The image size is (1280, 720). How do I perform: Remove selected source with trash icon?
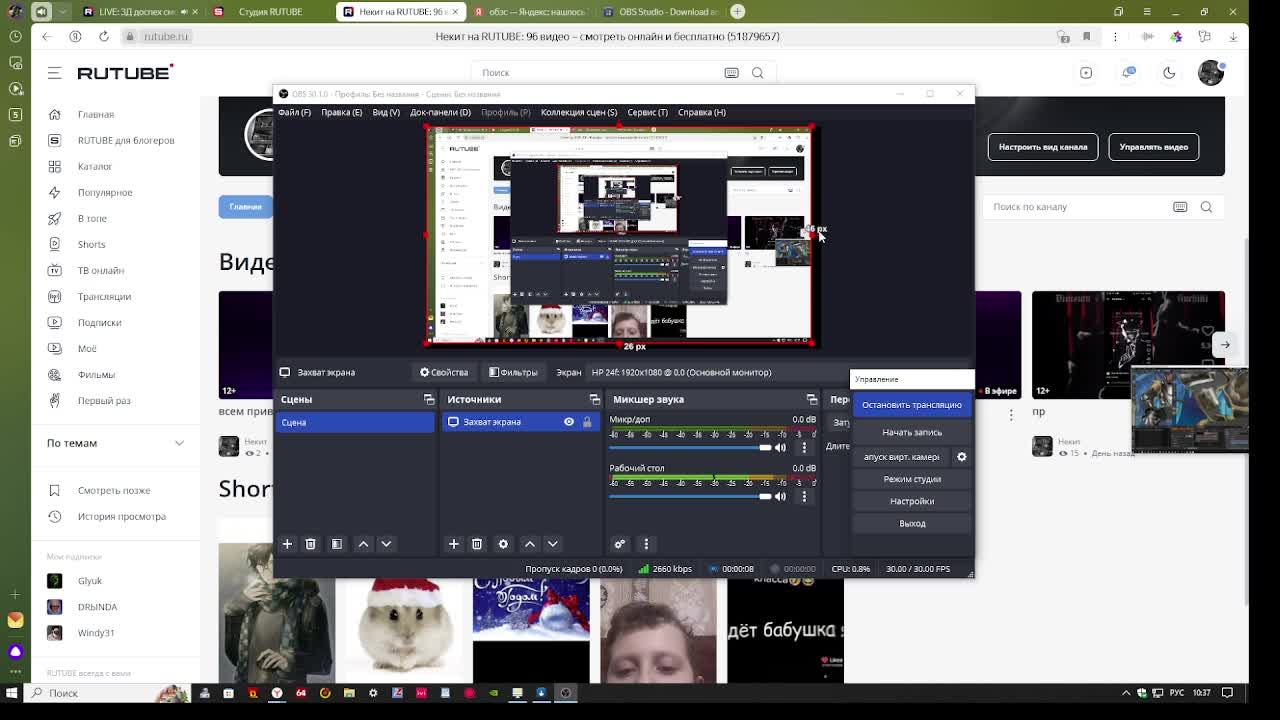[x=477, y=544]
